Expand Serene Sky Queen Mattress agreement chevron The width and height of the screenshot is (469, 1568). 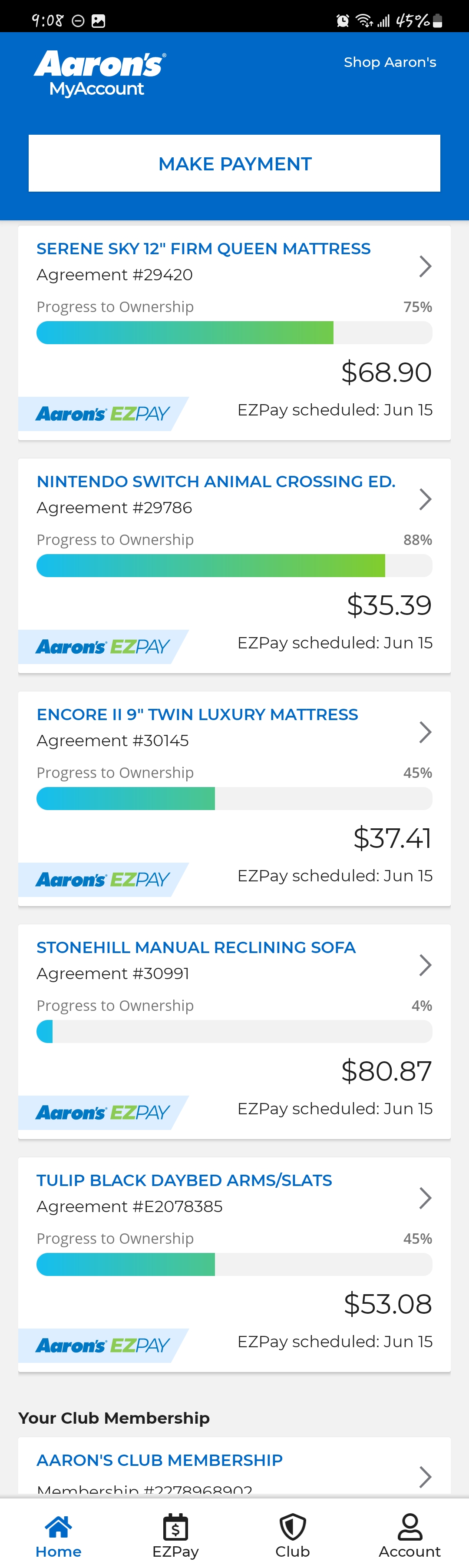coord(425,266)
